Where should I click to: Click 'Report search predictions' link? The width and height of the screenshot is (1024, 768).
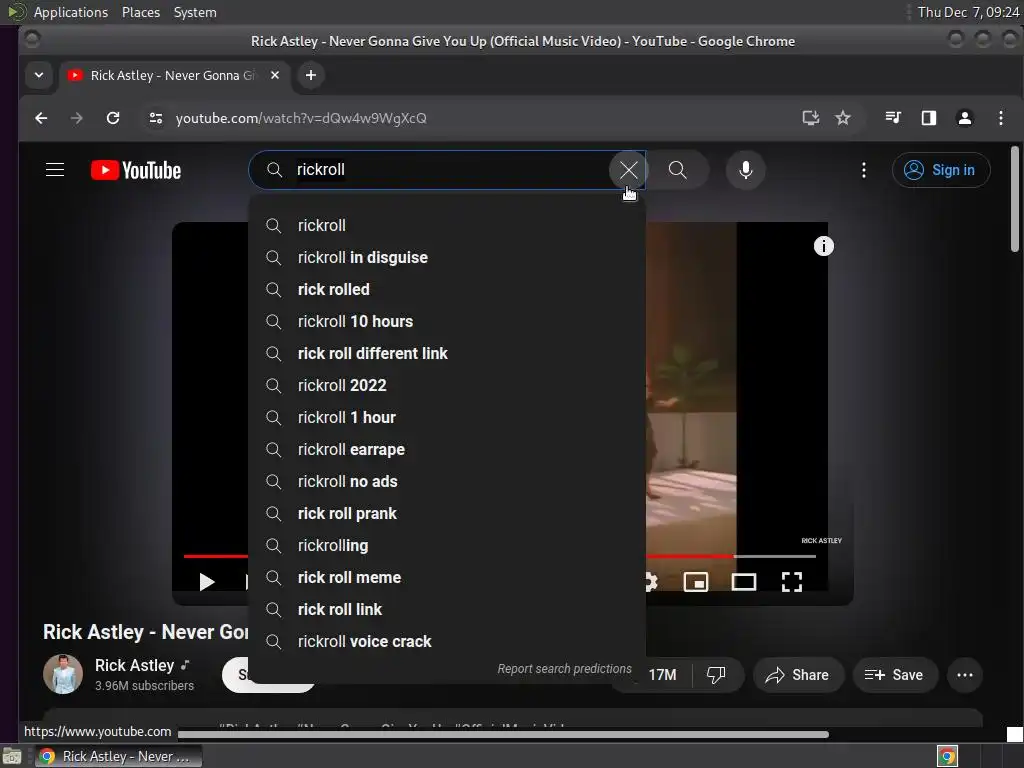click(x=564, y=669)
